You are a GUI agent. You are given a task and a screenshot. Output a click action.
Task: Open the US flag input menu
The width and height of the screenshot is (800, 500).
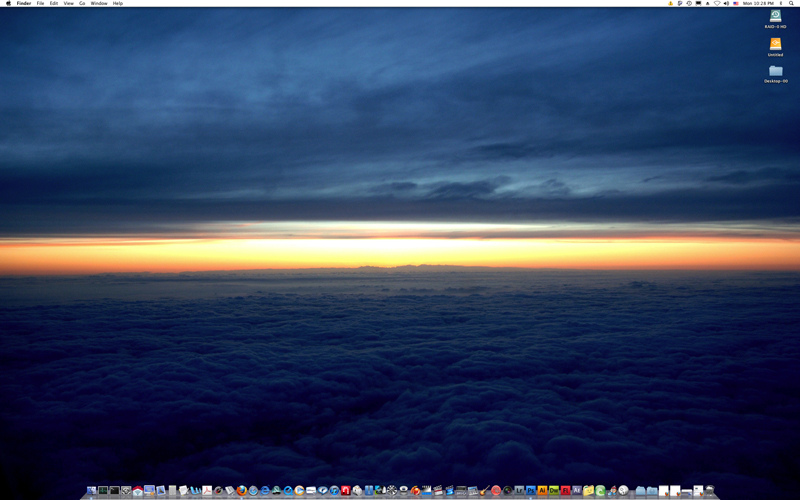[736, 3]
